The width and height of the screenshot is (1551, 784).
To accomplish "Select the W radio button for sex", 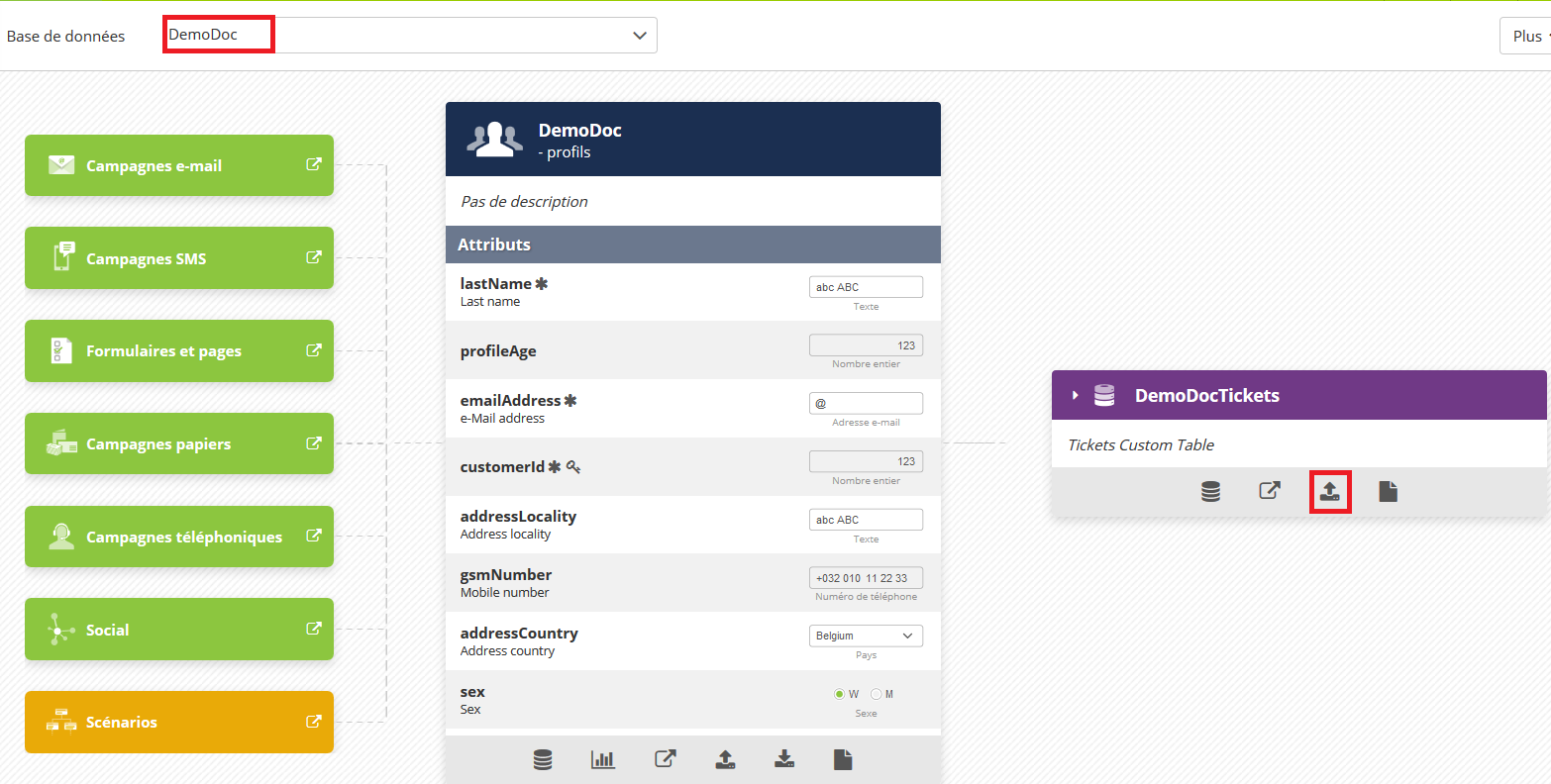I will click(840, 694).
